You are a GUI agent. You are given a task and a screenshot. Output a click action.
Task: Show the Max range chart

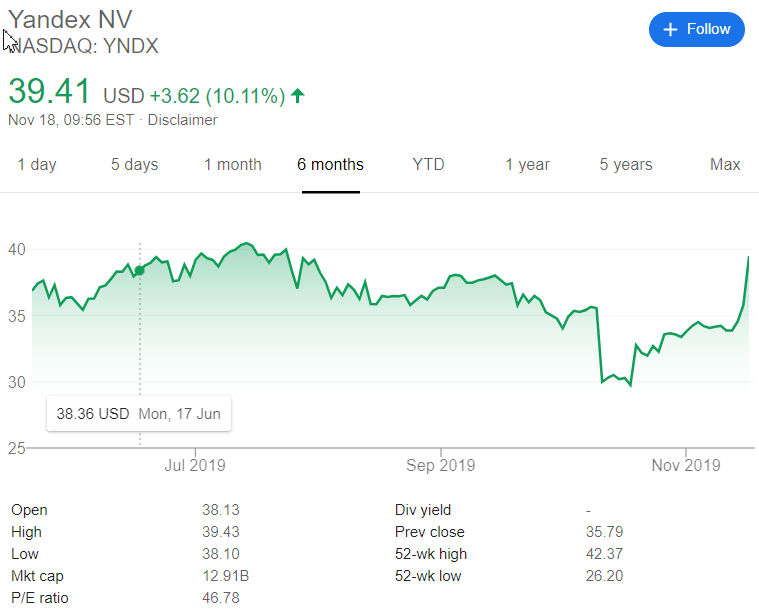pos(725,165)
